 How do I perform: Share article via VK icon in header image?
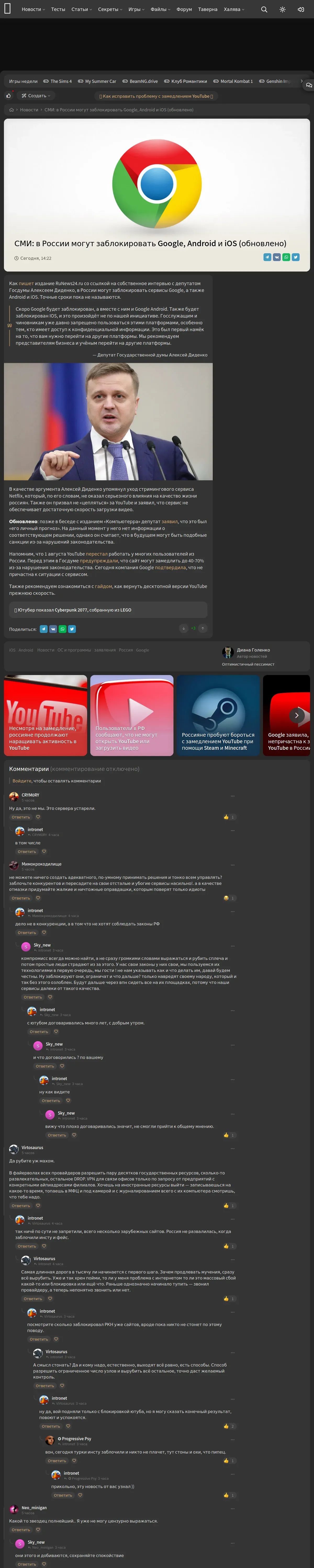[276, 257]
